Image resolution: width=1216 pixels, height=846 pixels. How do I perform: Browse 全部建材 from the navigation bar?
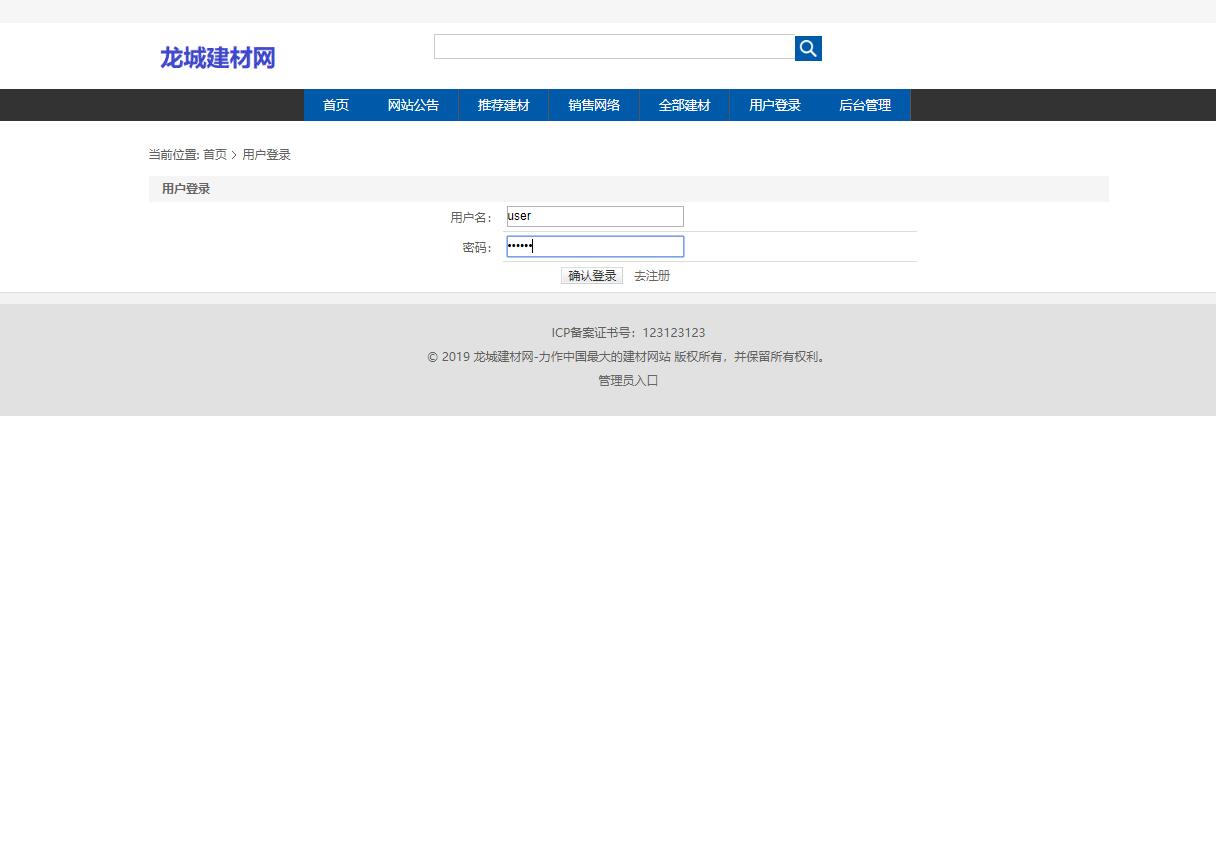coord(684,105)
